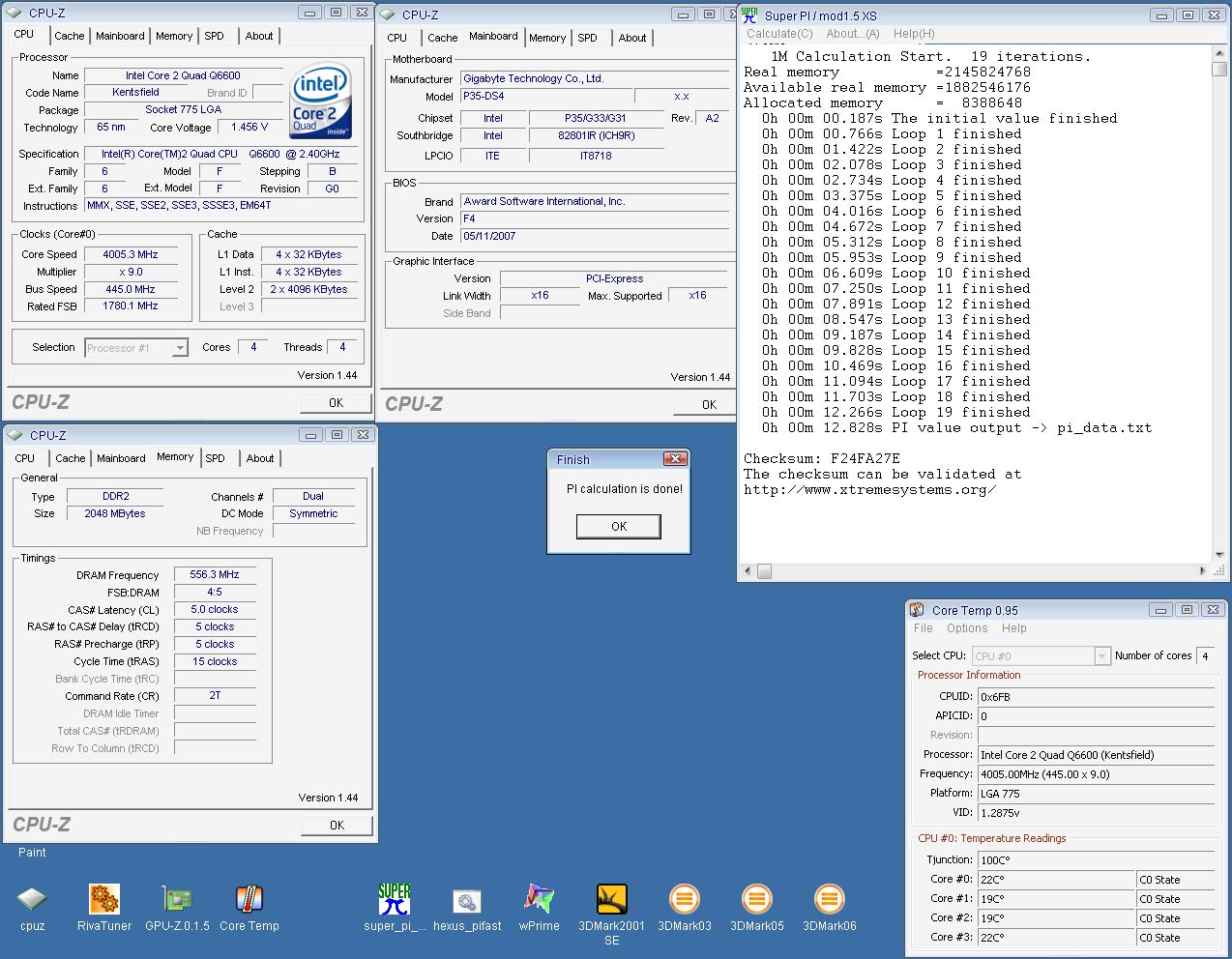Viewport: 1232px width, 959px height.
Task: Launch the Core Temp desktop shortcut
Action: 249,900
